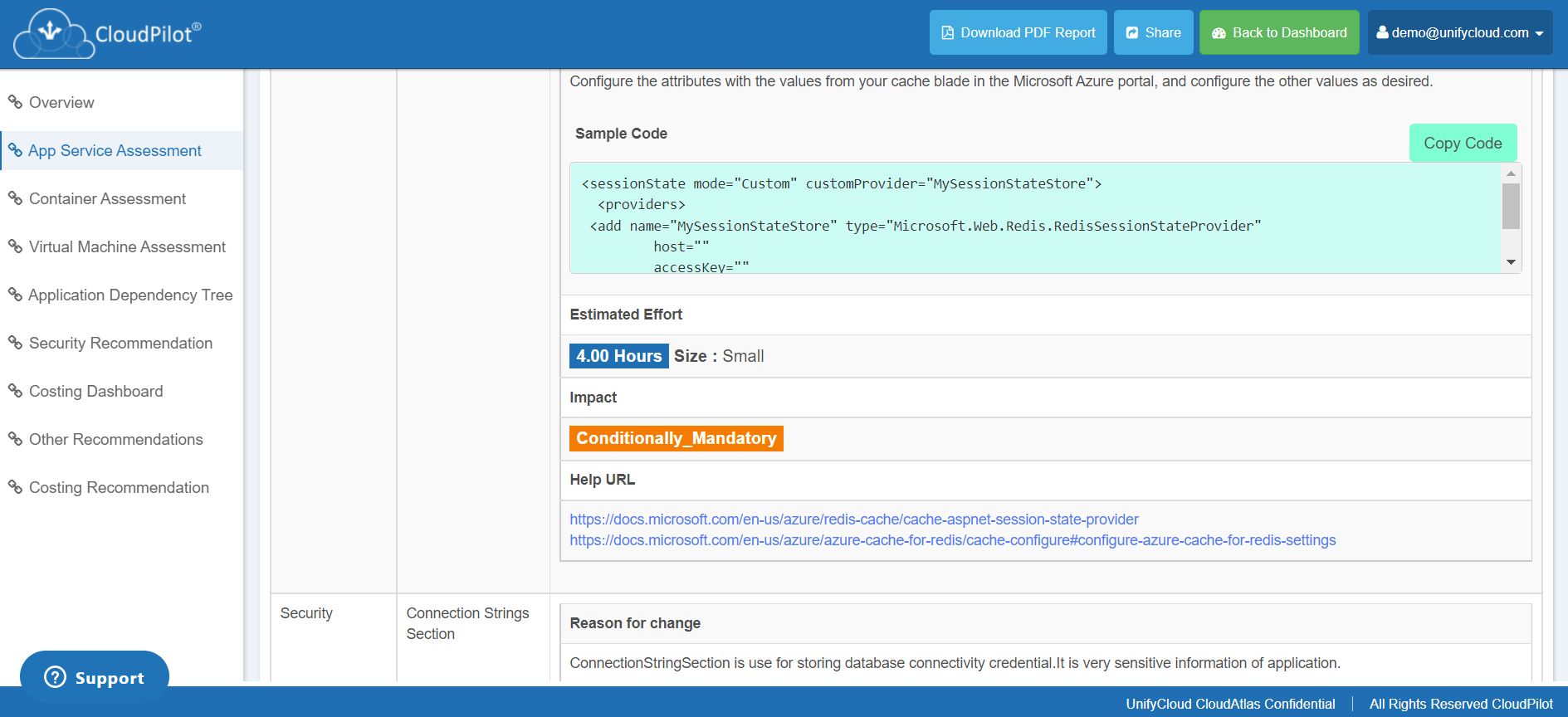1568x717 pixels.
Task: Click the Conditionally_Mandatory impact badge
Action: click(x=677, y=438)
